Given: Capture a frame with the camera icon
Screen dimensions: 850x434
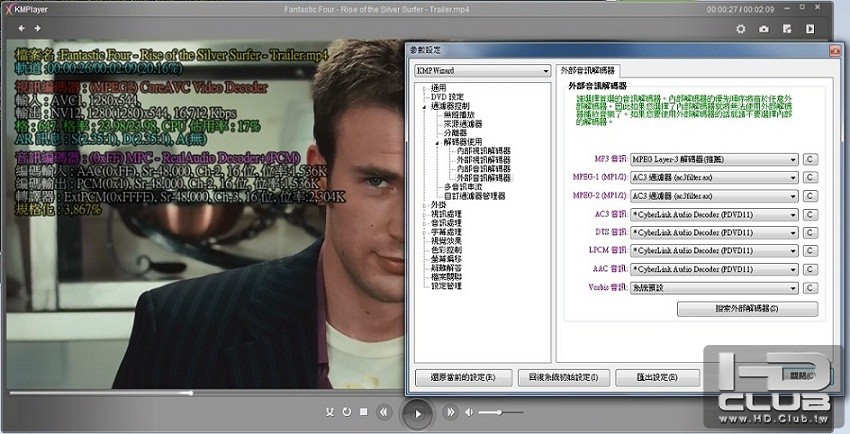Looking at the screenshot, I should 764,29.
